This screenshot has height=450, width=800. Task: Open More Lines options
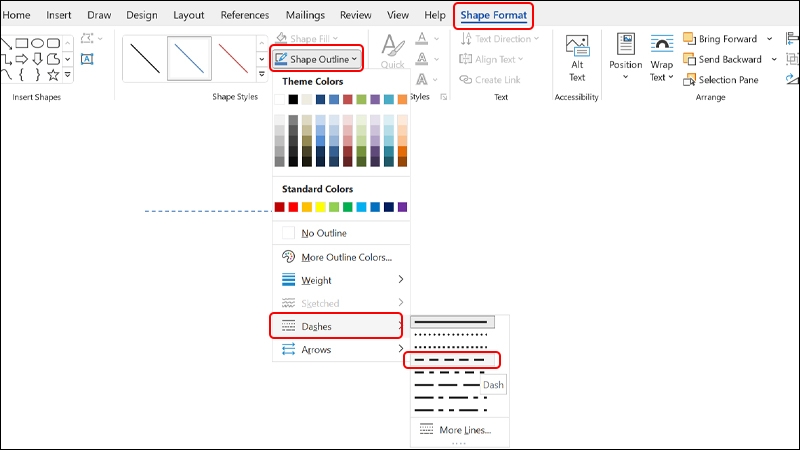tap(459, 430)
